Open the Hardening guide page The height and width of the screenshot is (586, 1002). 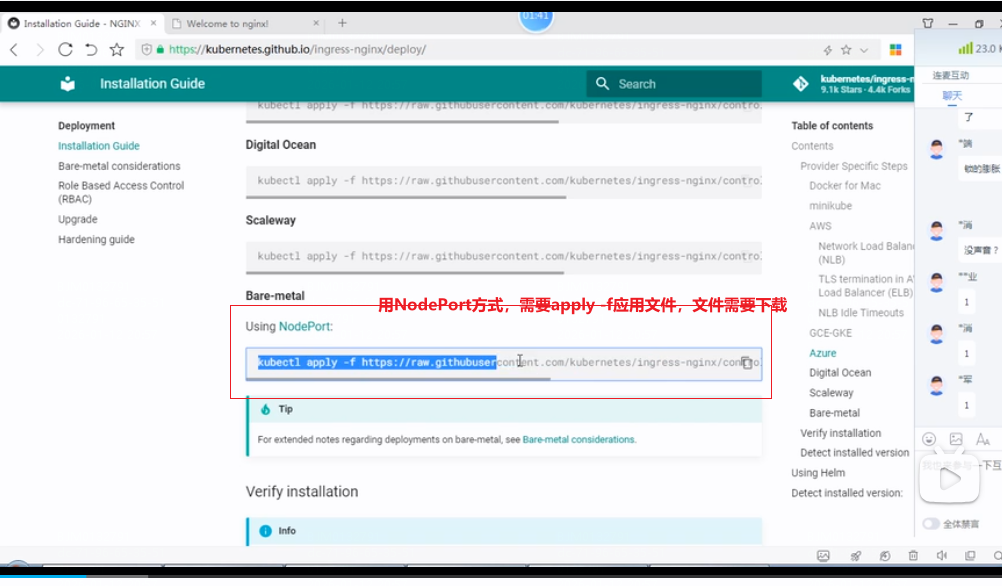coord(96,240)
